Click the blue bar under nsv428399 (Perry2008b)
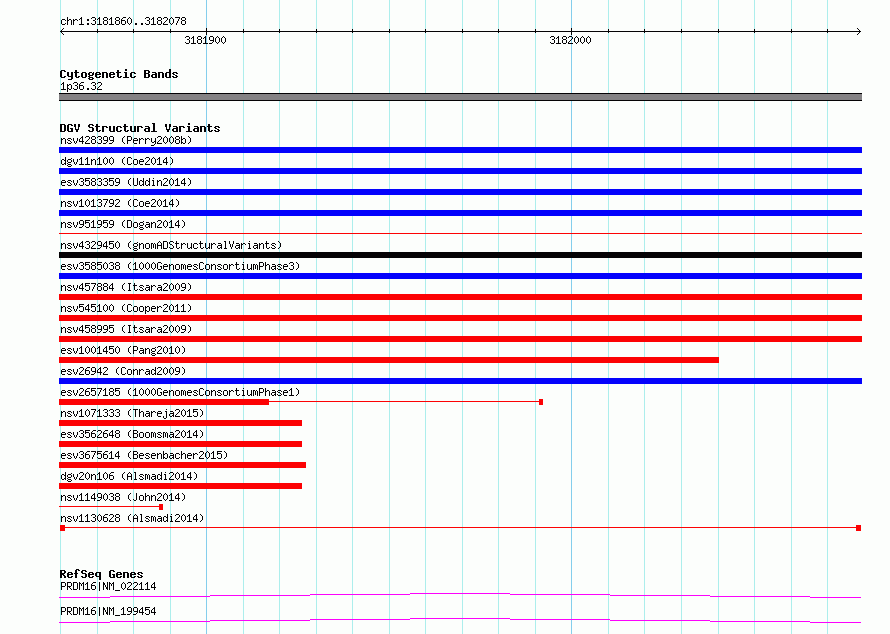Viewport: 890px width, 634px height. tap(460, 150)
